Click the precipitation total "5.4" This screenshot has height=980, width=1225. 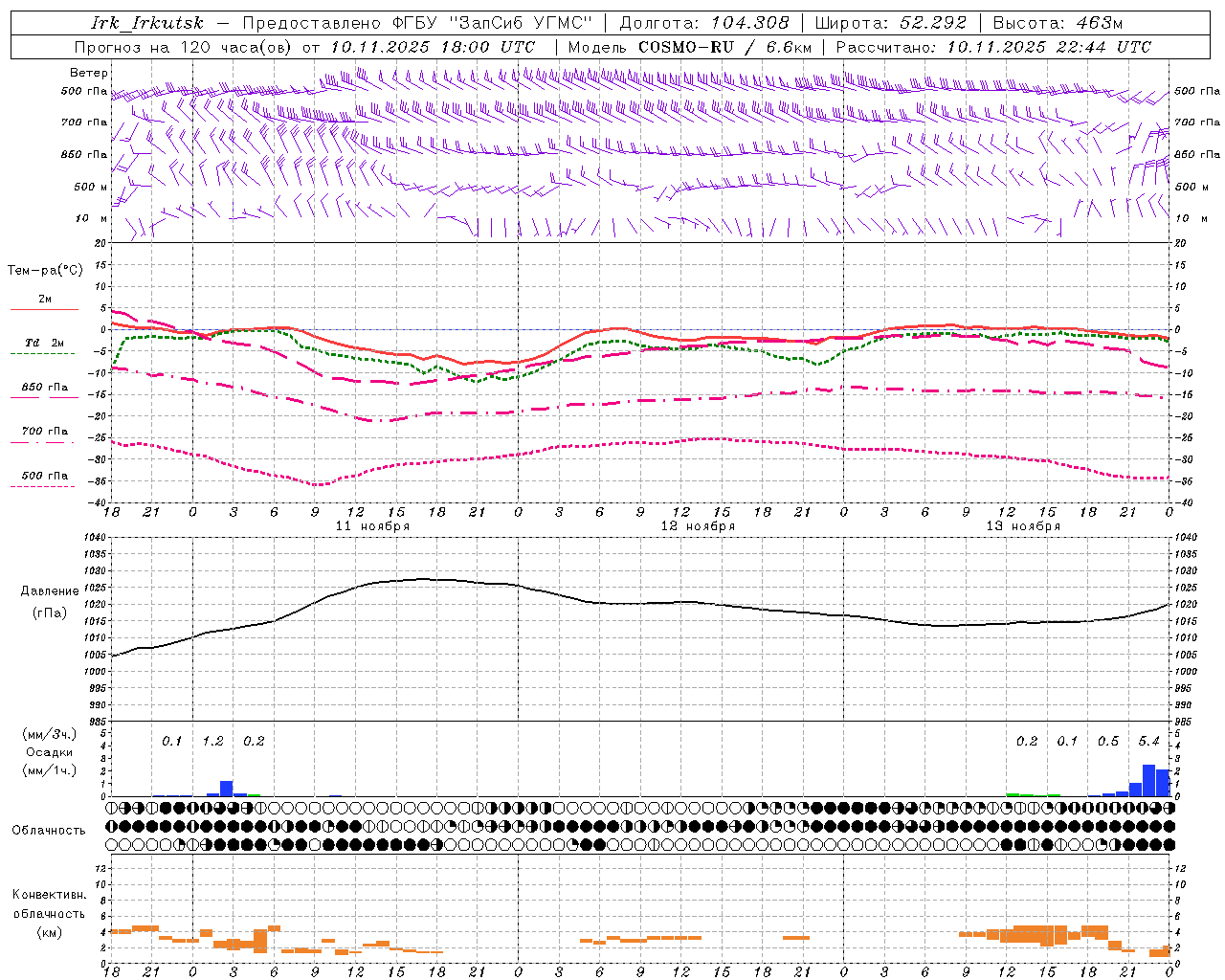pyautogui.click(x=1148, y=742)
